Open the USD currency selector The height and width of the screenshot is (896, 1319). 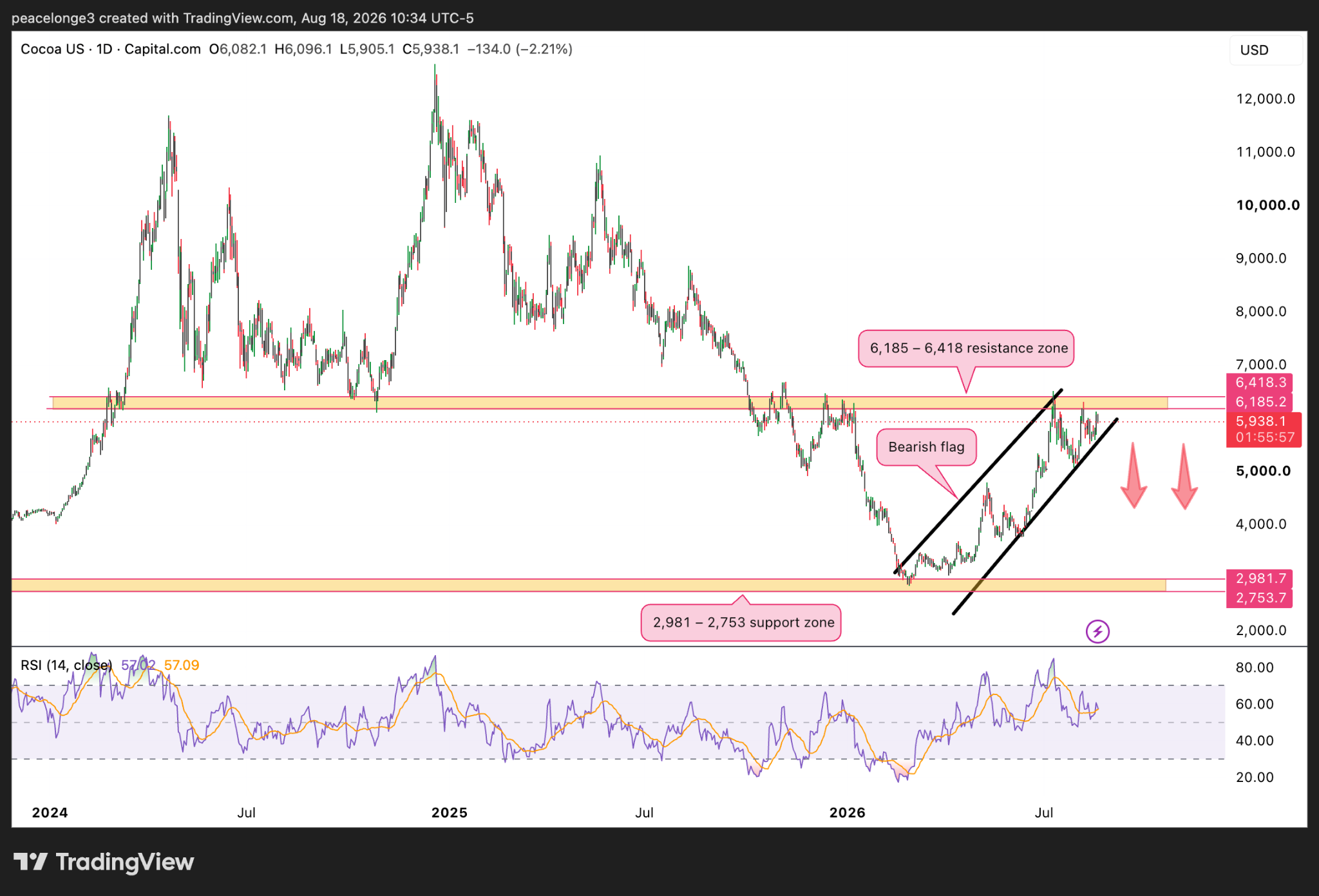tap(1266, 50)
